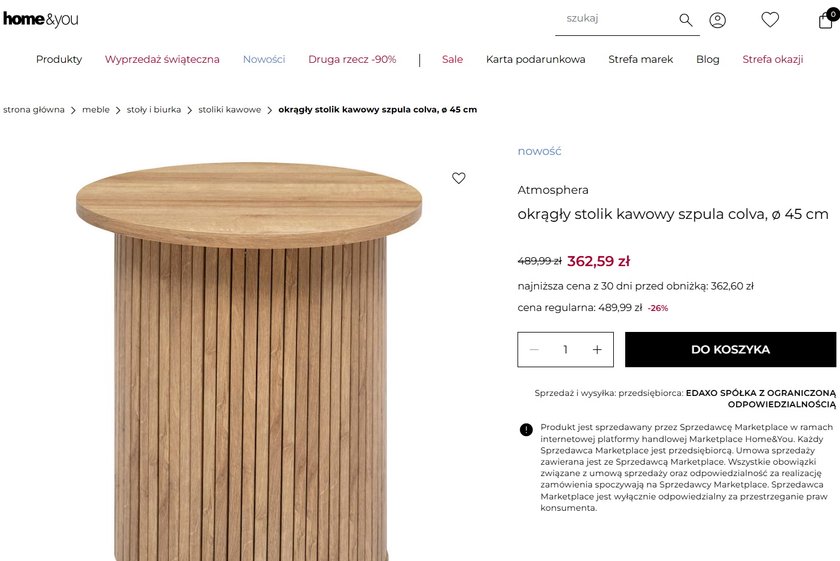Viewport: 840px width, 561px height.
Task: Click the Atmosphera brand link
Action: point(553,190)
